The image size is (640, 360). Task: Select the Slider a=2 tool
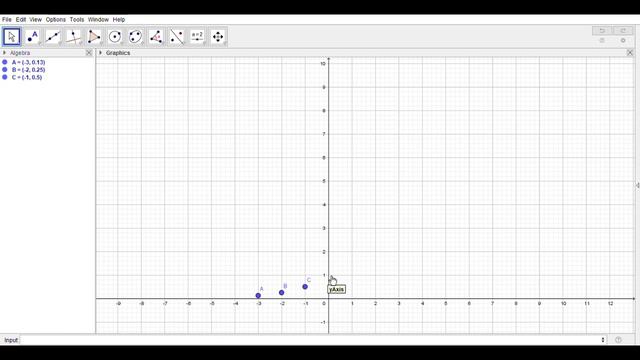coord(198,37)
